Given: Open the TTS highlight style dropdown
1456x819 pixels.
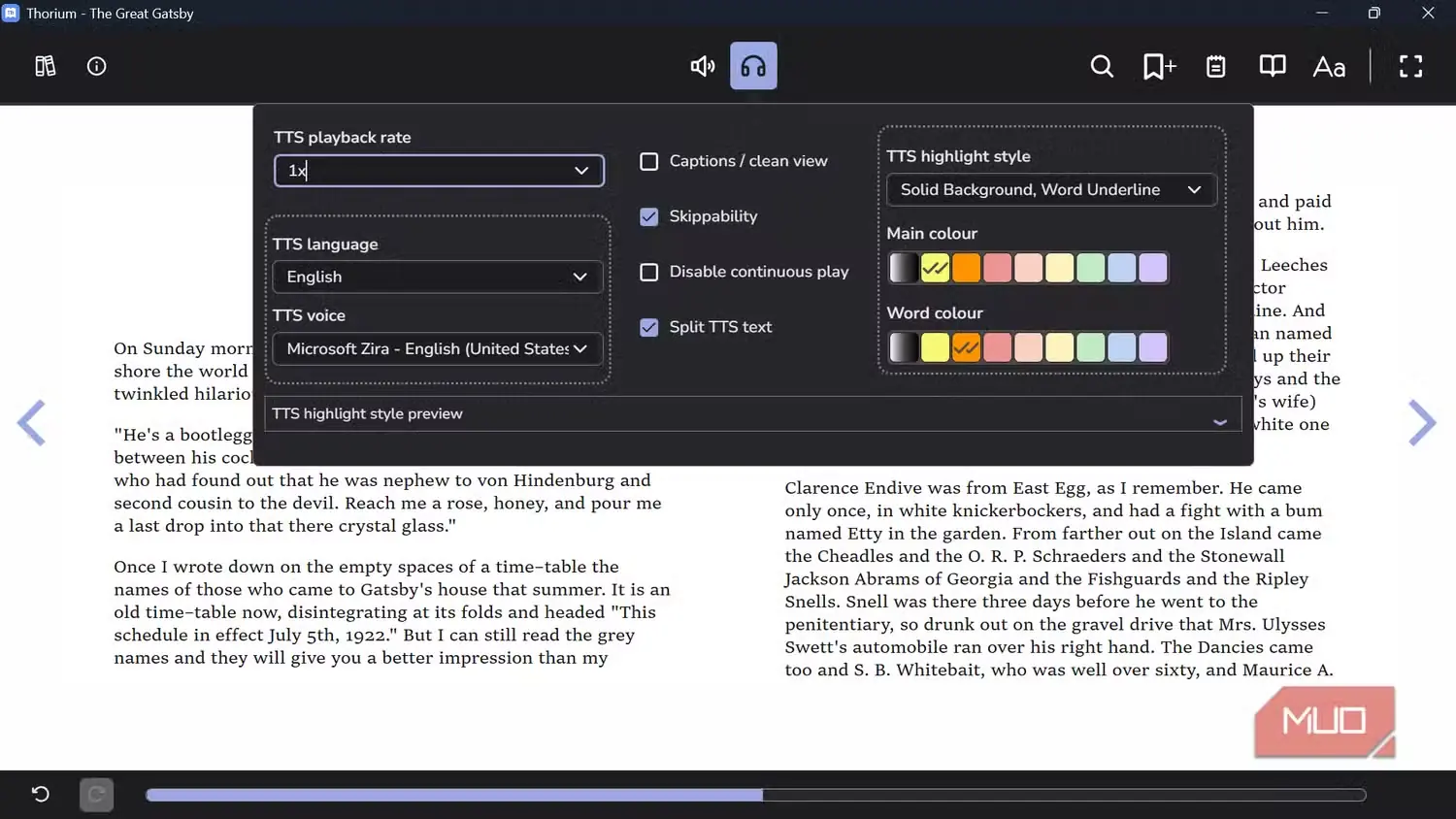Looking at the screenshot, I should [x=1052, y=189].
